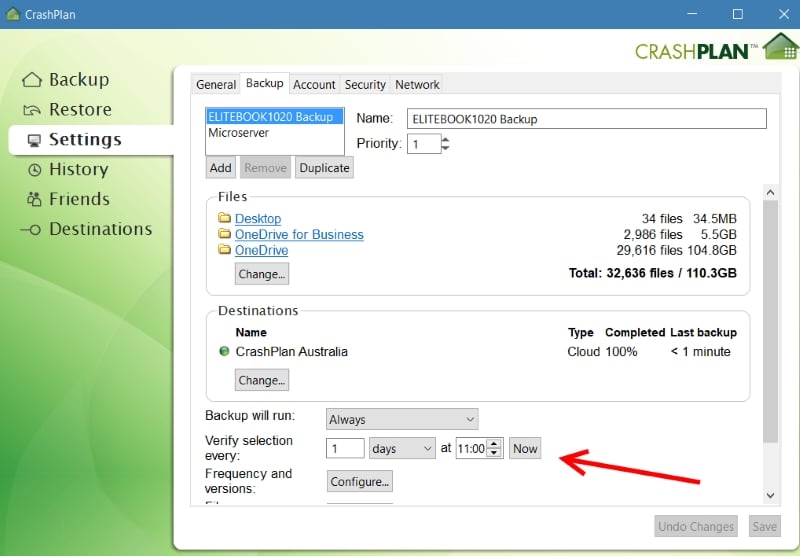
Task: Open the days unit dropdown
Action: click(x=402, y=448)
